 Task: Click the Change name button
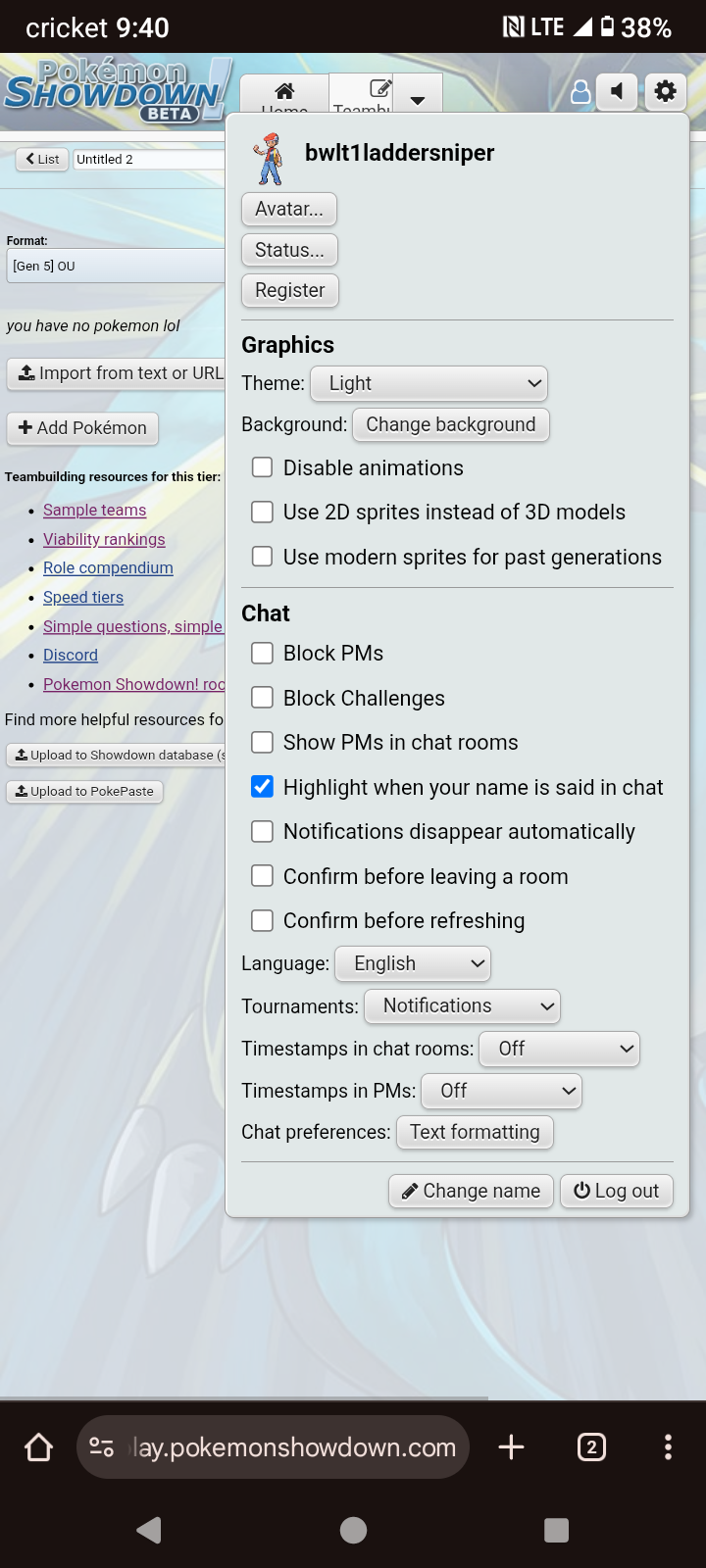click(x=472, y=1191)
